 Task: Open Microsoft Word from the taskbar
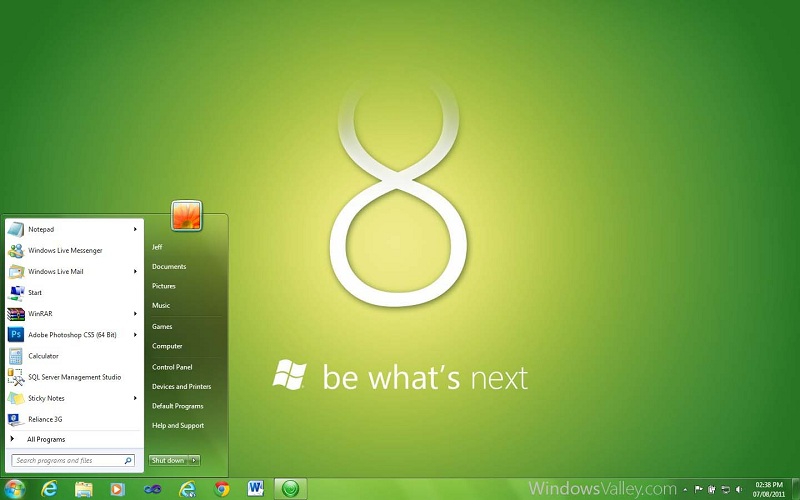pyautogui.click(x=256, y=489)
